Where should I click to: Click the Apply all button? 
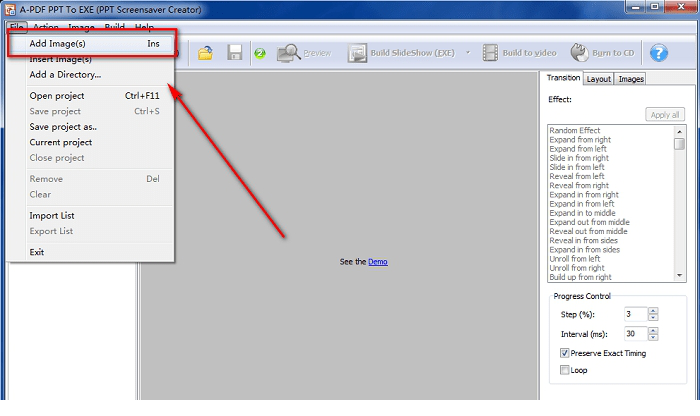(665, 115)
